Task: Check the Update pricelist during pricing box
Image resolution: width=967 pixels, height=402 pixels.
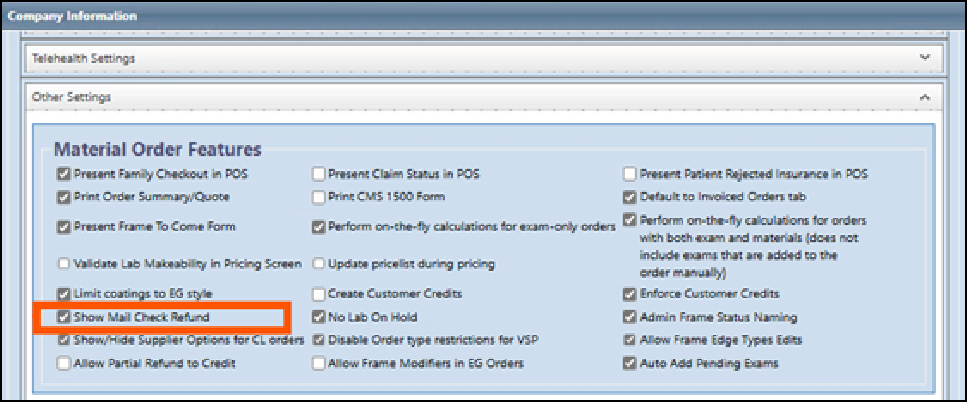Action: pos(319,264)
